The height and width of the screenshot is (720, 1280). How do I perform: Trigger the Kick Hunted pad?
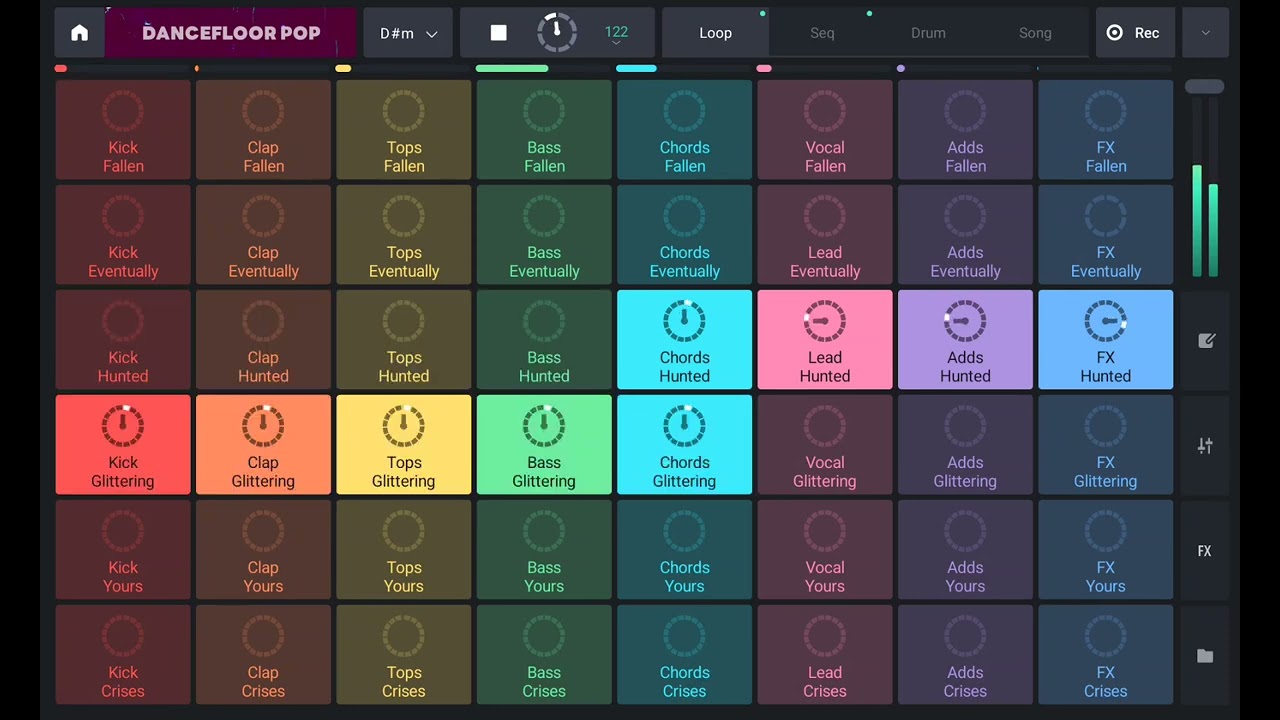click(123, 340)
